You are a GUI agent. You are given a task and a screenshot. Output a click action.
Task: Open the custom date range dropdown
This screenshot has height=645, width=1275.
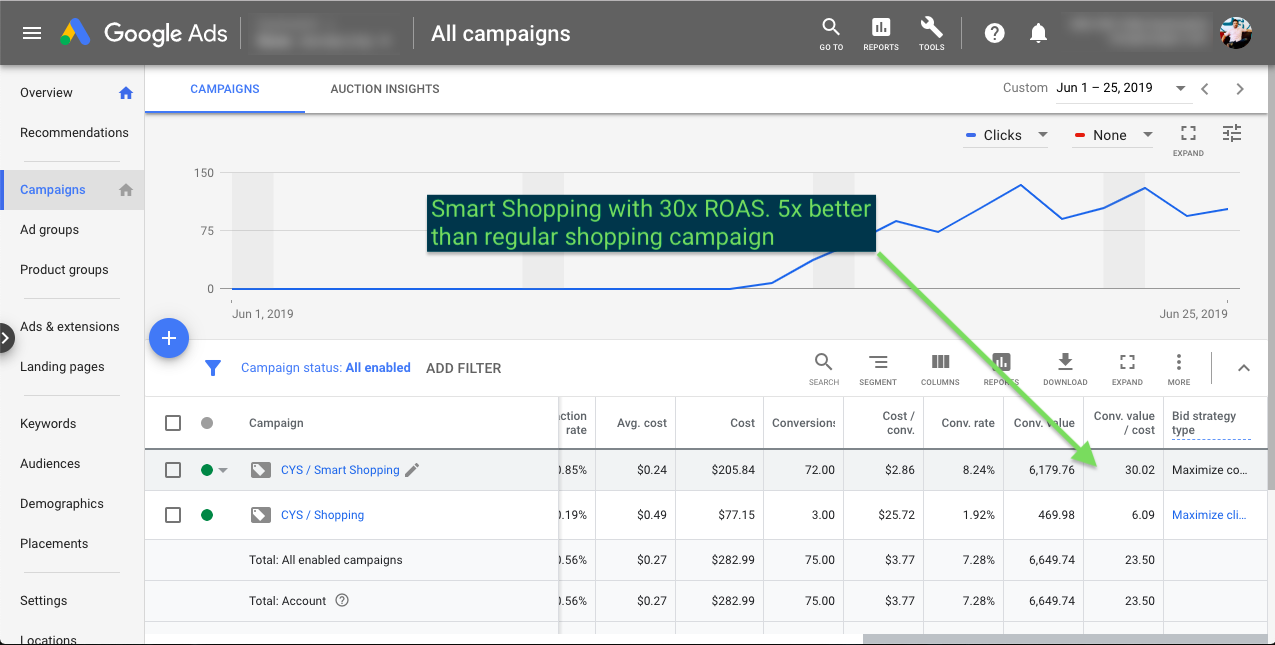1123,88
